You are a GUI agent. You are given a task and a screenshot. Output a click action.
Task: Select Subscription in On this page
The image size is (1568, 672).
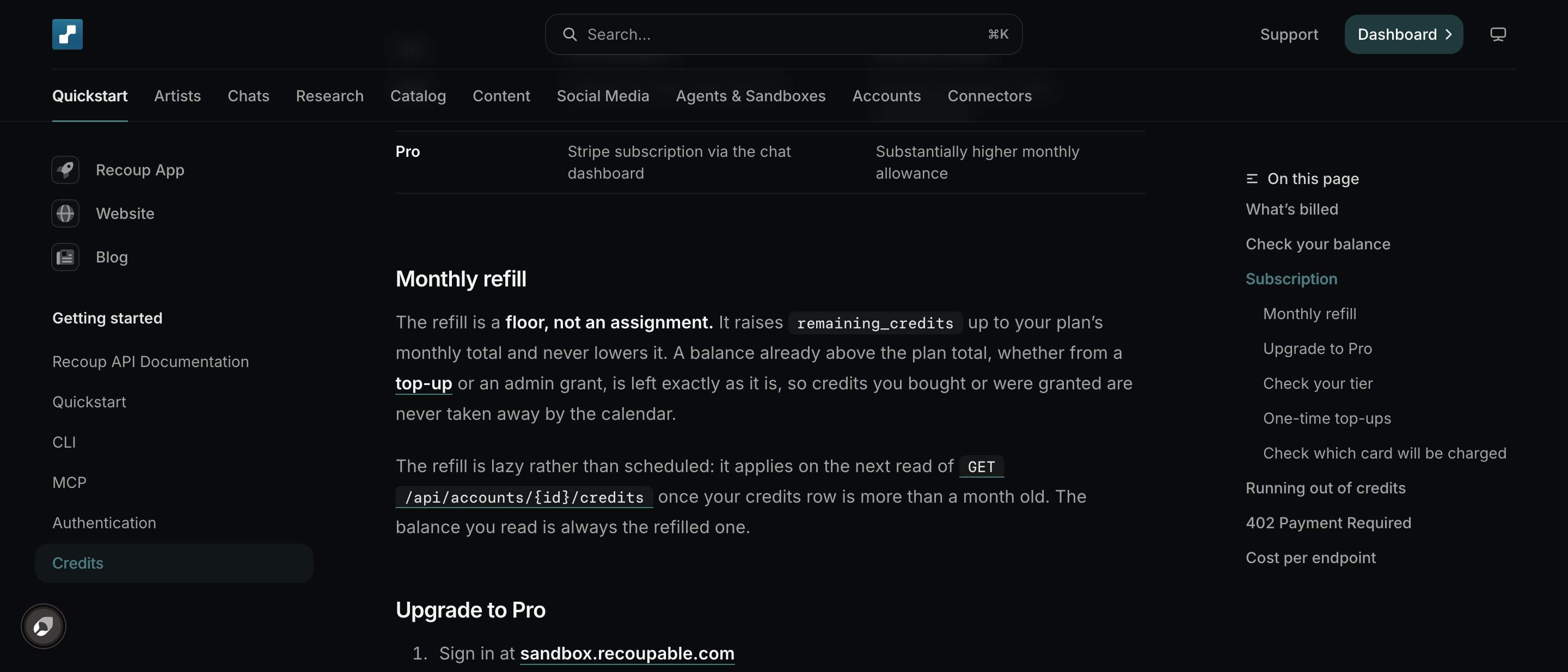[1291, 279]
